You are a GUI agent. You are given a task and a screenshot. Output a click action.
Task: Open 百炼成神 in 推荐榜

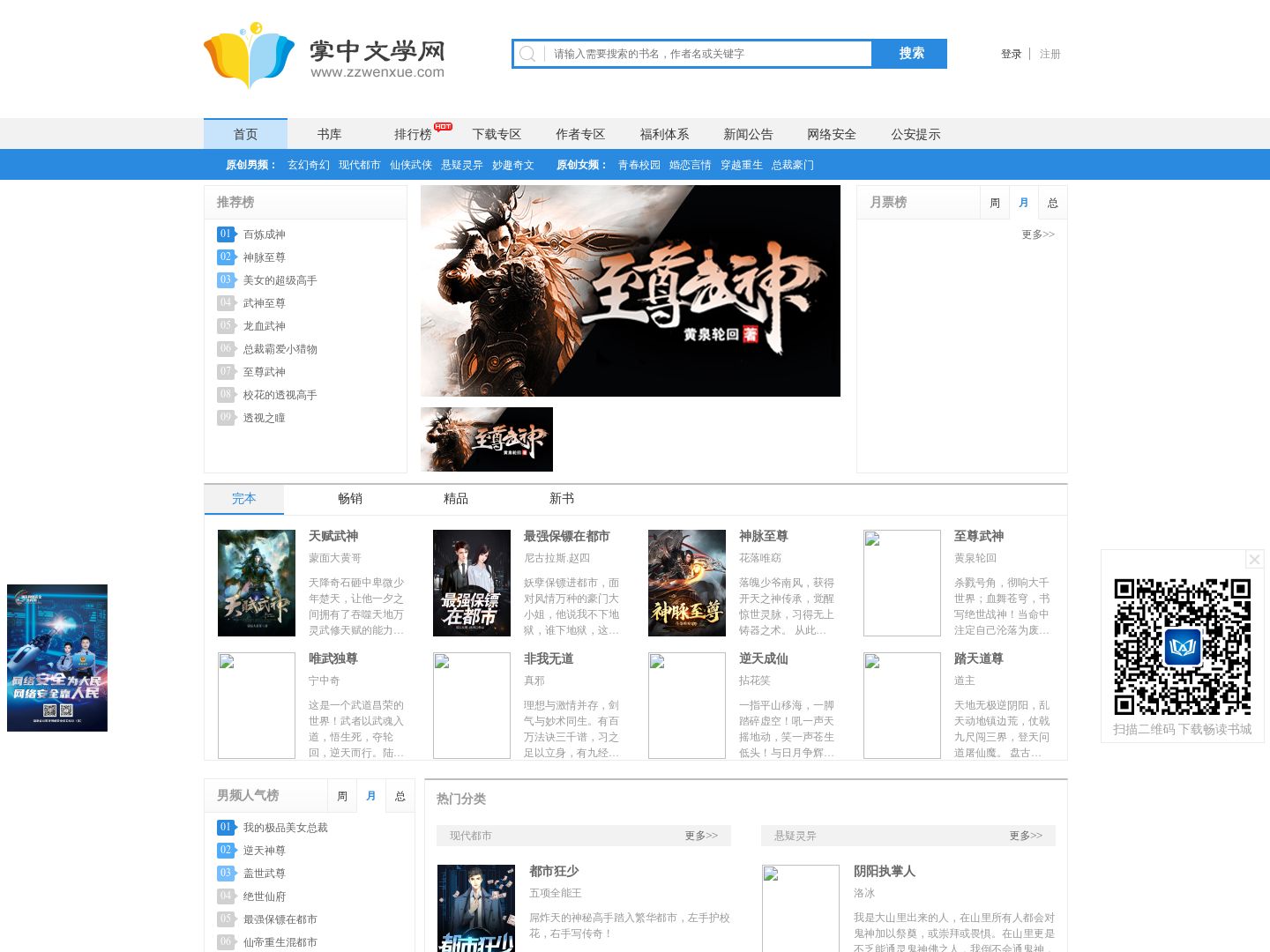click(x=265, y=234)
